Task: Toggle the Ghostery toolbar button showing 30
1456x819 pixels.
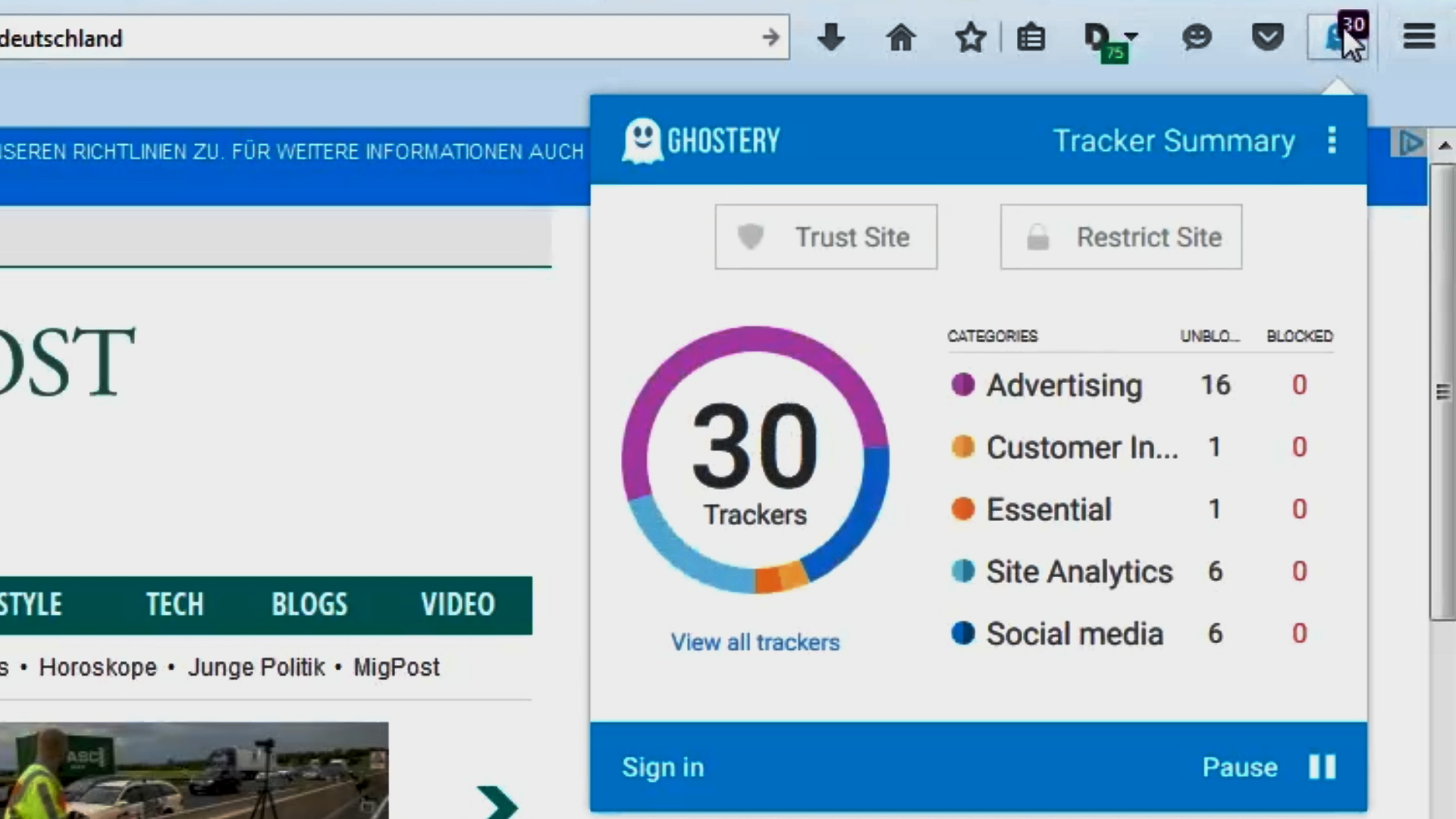Action: click(x=1338, y=35)
